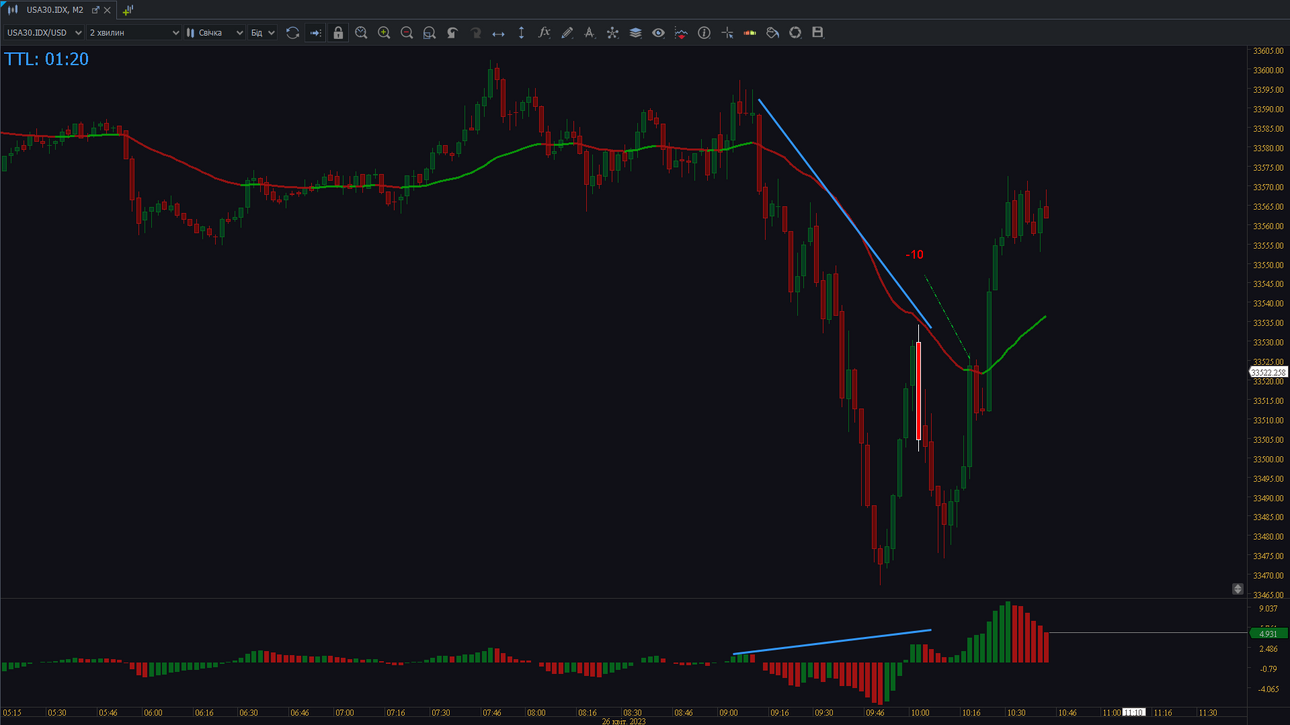Click the 33600.00 price axis label

[x=1268, y=70]
